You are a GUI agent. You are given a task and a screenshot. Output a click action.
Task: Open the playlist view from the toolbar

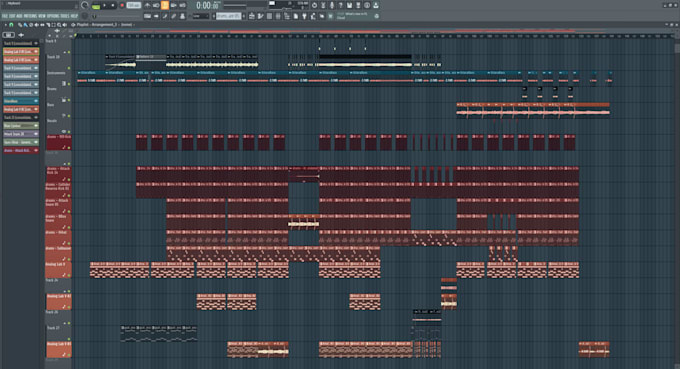[252, 16]
